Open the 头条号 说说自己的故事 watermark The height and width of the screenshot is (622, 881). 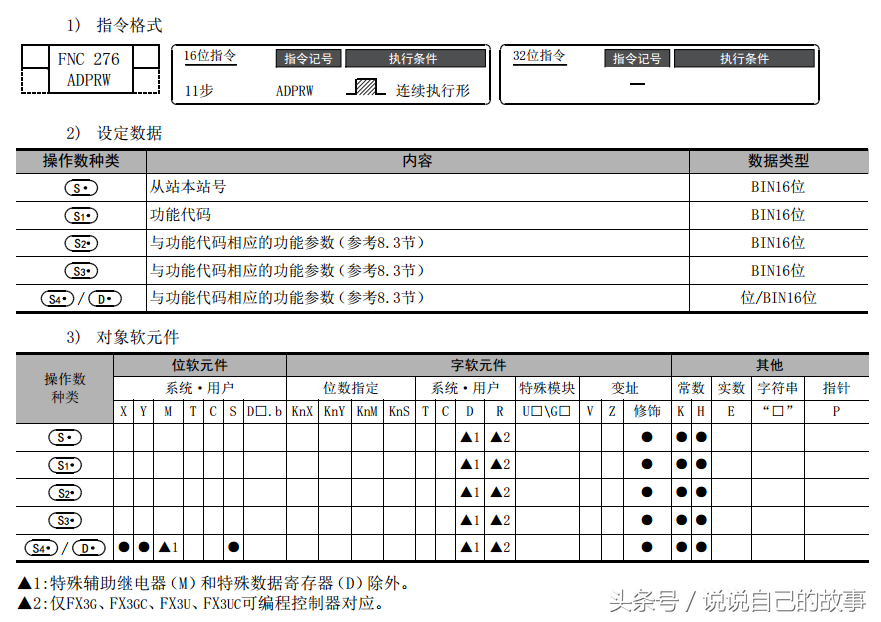tap(736, 601)
